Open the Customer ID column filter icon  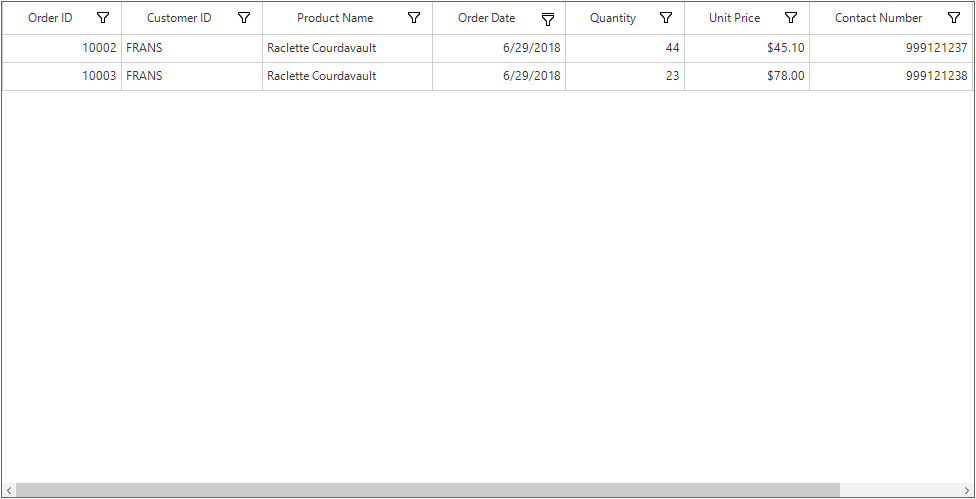(x=244, y=18)
